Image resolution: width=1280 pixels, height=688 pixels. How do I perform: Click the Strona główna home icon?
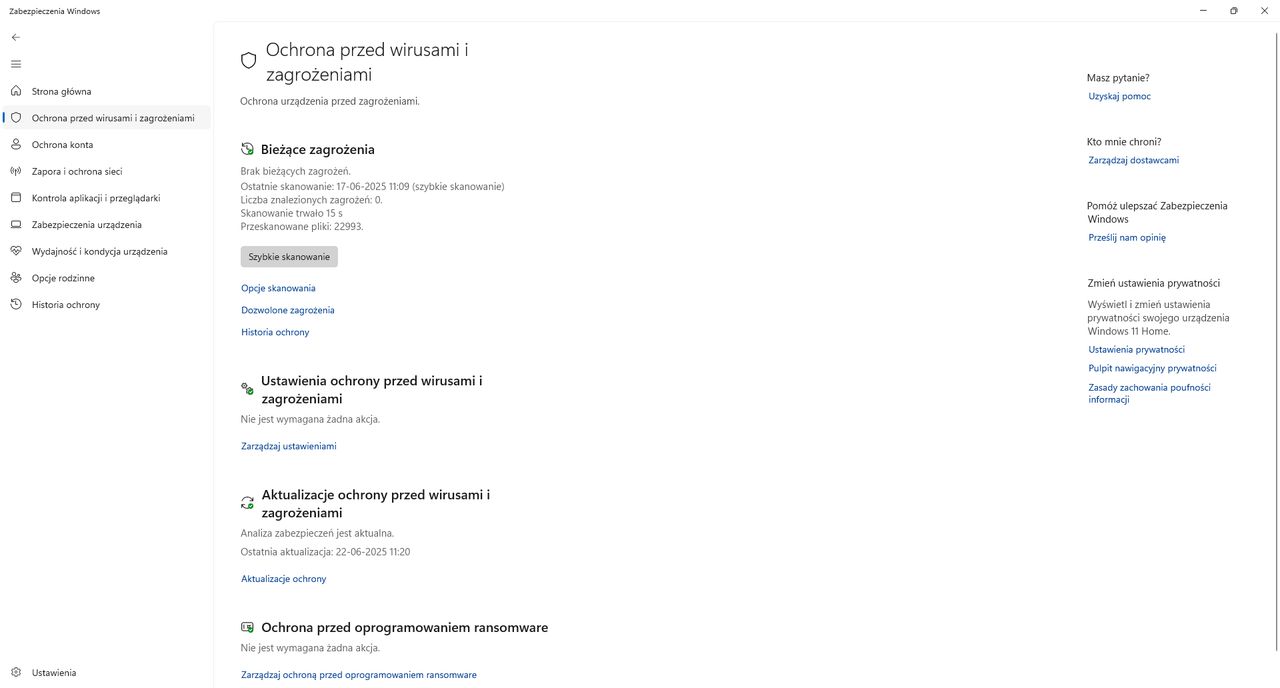click(x=15, y=91)
